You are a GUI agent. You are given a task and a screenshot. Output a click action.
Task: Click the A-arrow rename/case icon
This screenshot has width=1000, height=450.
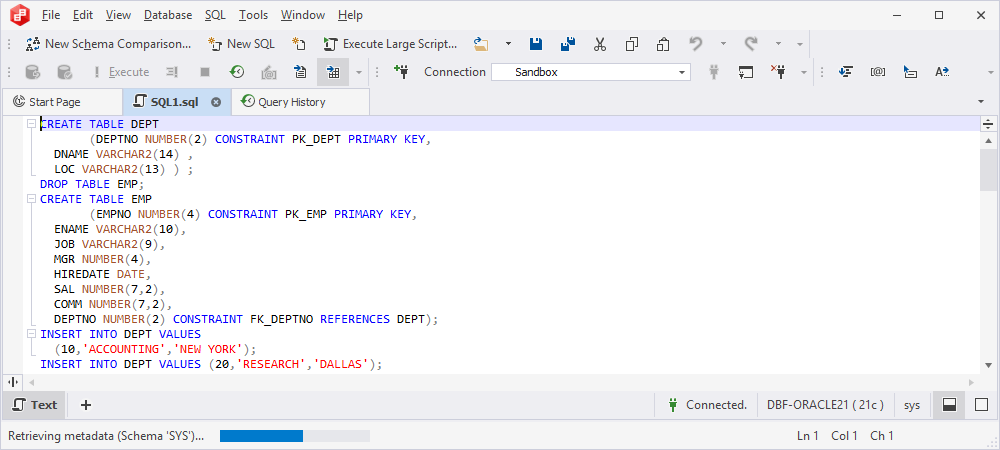tap(943, 72)
